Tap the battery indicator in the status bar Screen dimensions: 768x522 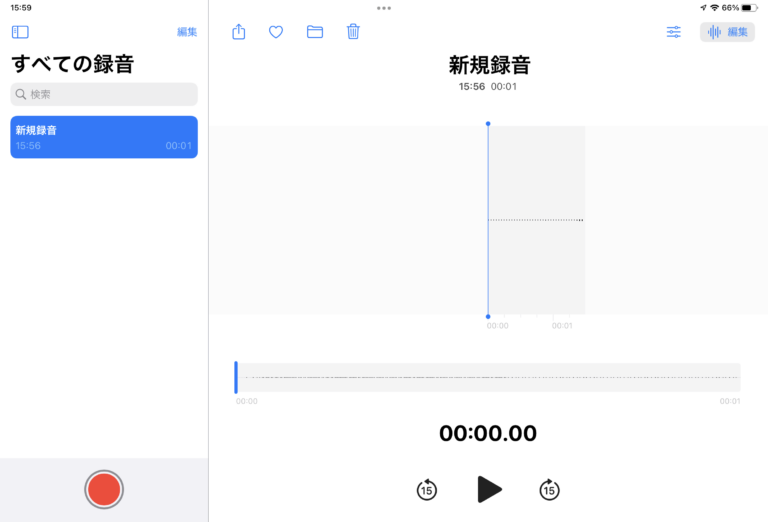coord(748,8)
